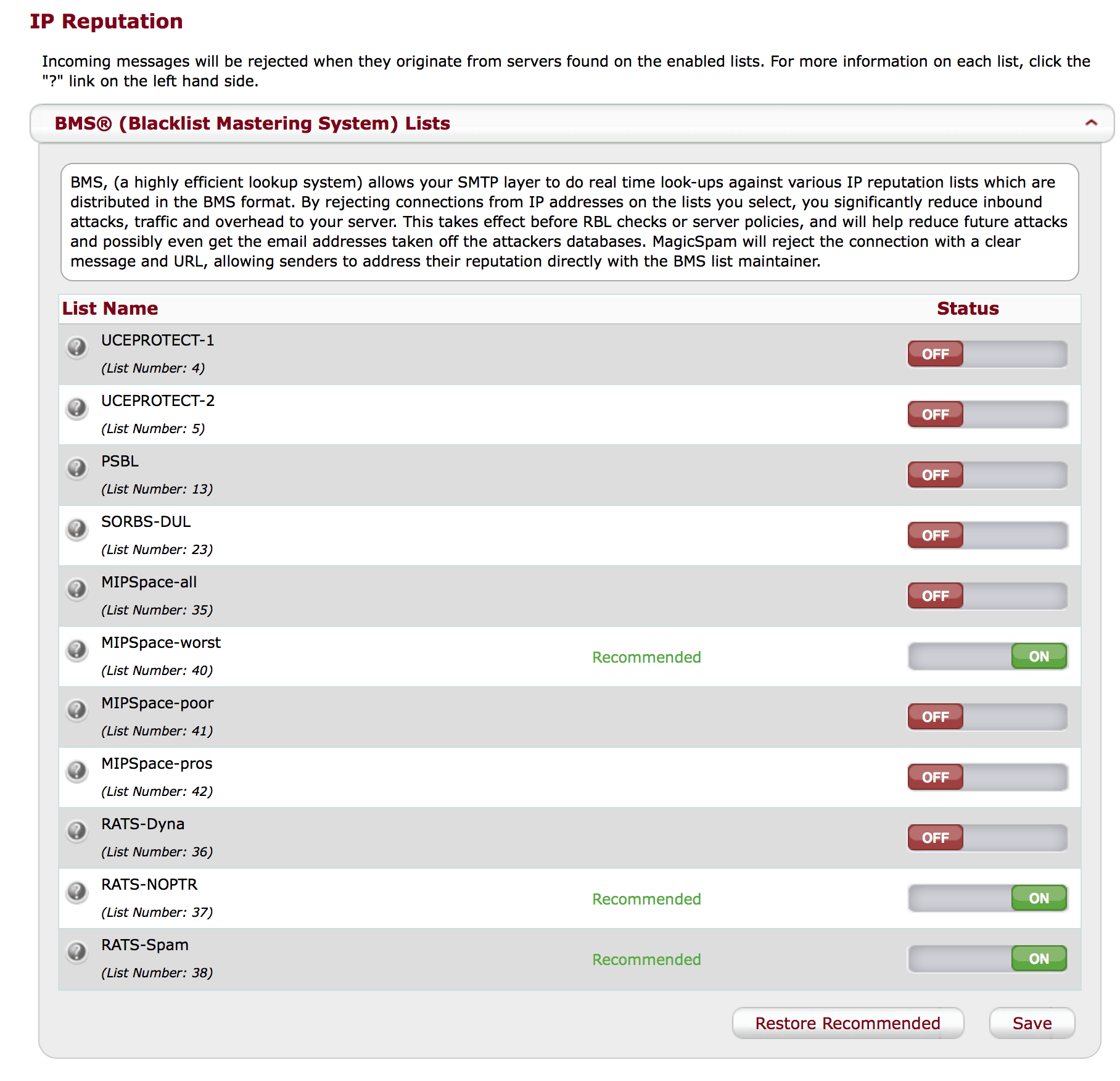The height and width of the screenshot is (1081, 1120).
Task: Show info for SORBS-DUL list
Action: [x=76, y=529]
